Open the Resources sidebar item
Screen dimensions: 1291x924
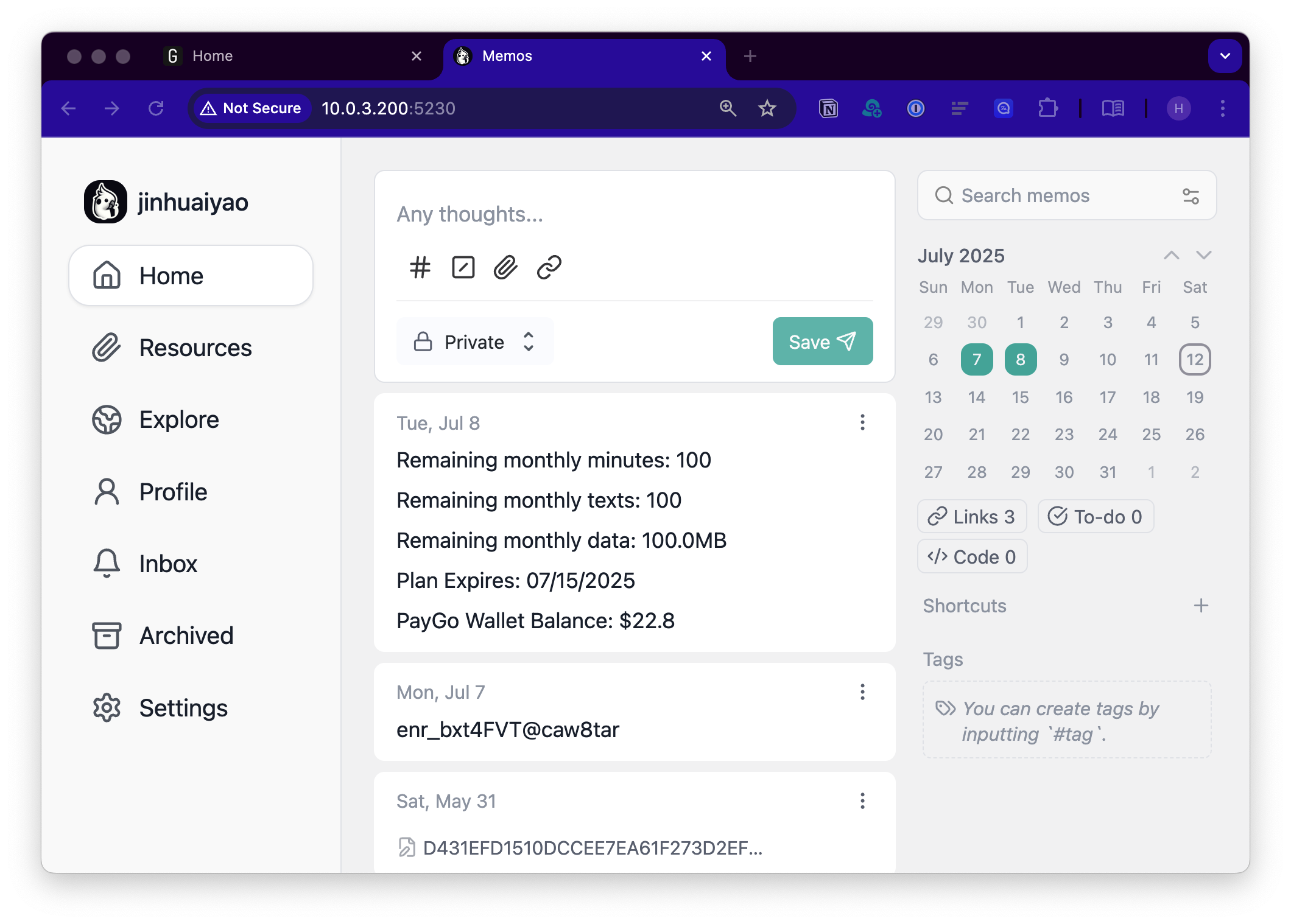tap(195, 348)
